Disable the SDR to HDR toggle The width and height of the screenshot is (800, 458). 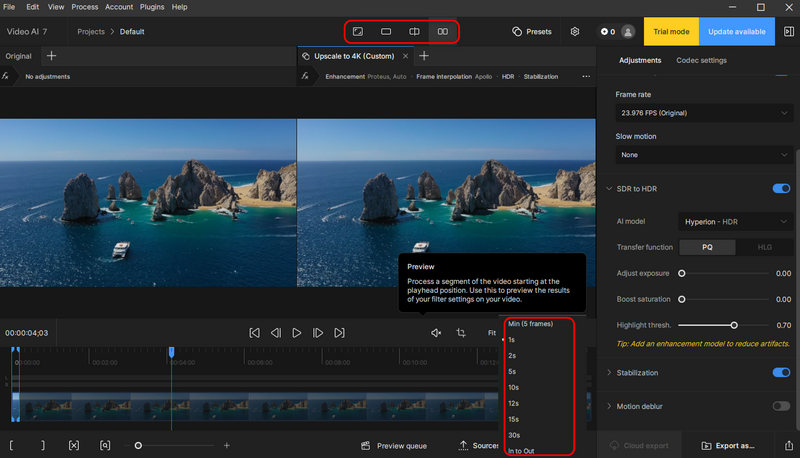pos(781,188)
